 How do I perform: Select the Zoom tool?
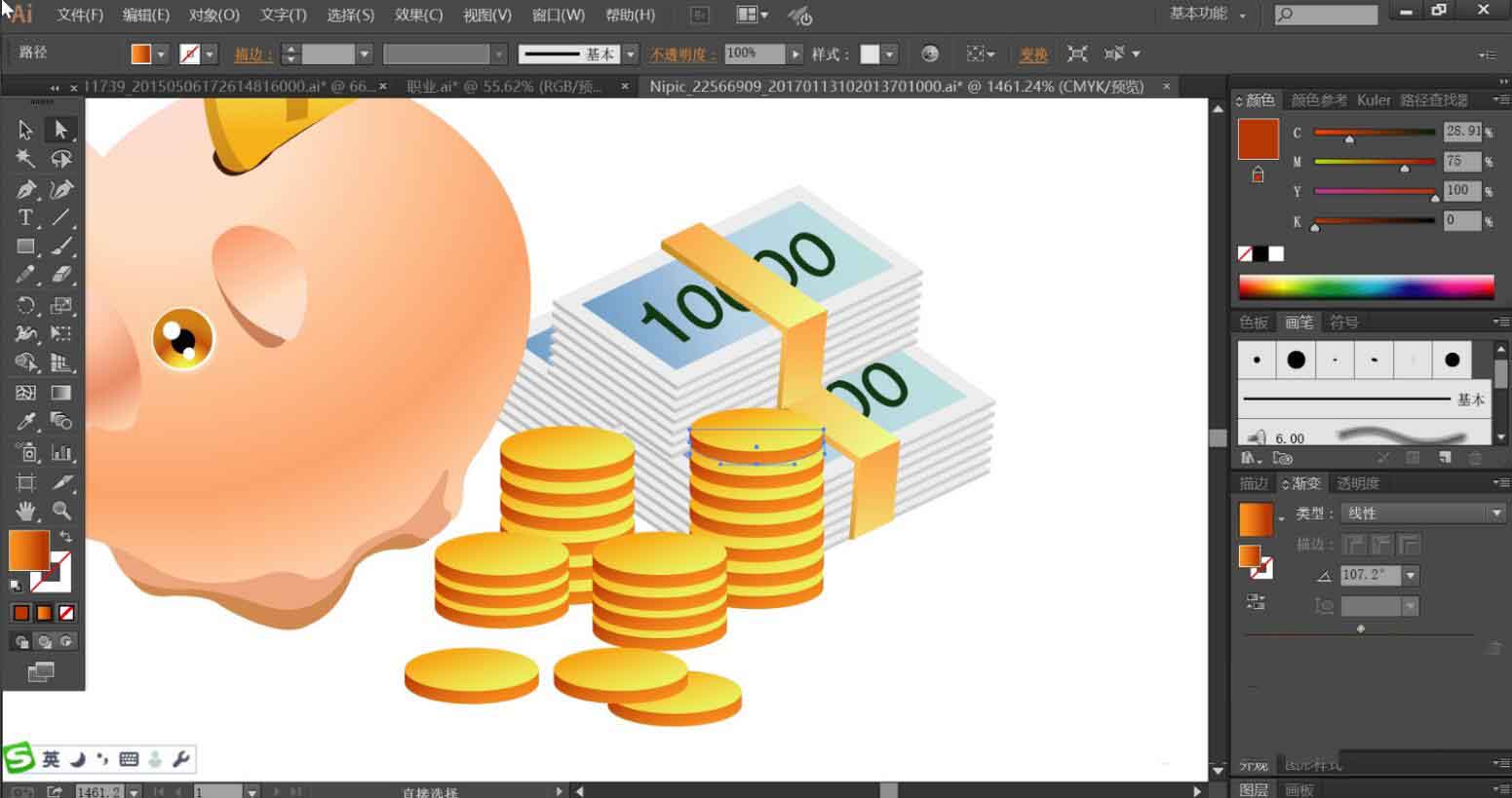coord(60,511)
